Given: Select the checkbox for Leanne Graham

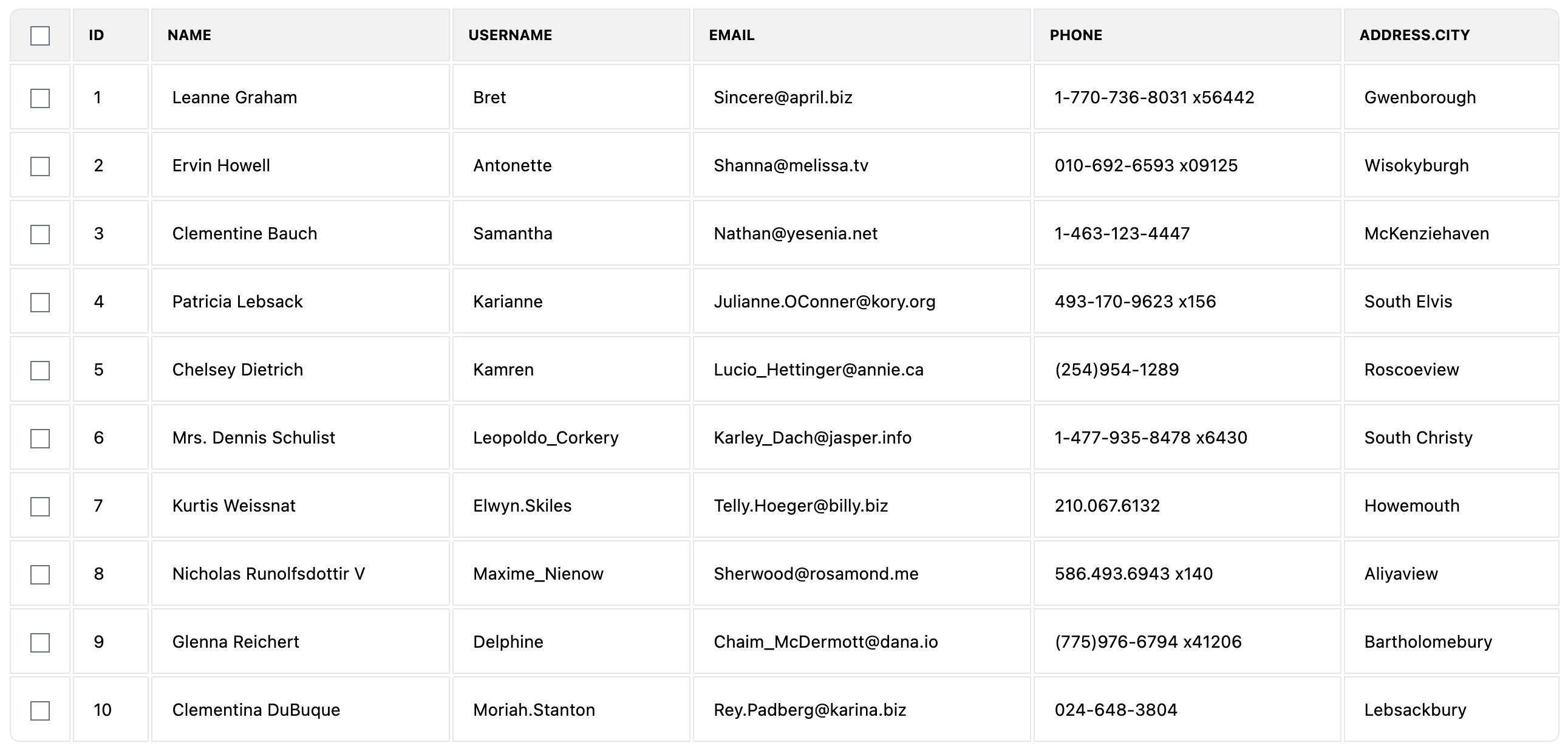Looking at the screenshot, I should tap(40, 98).
